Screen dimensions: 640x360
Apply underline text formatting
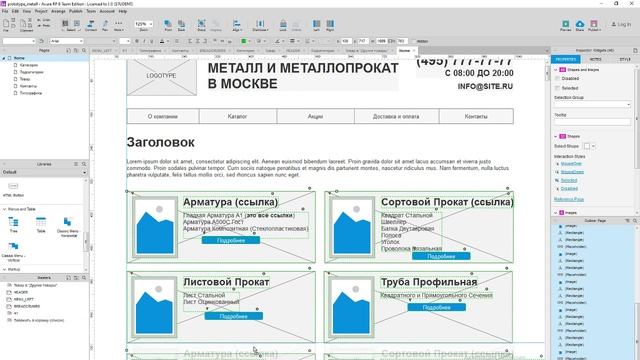point(151,41)
